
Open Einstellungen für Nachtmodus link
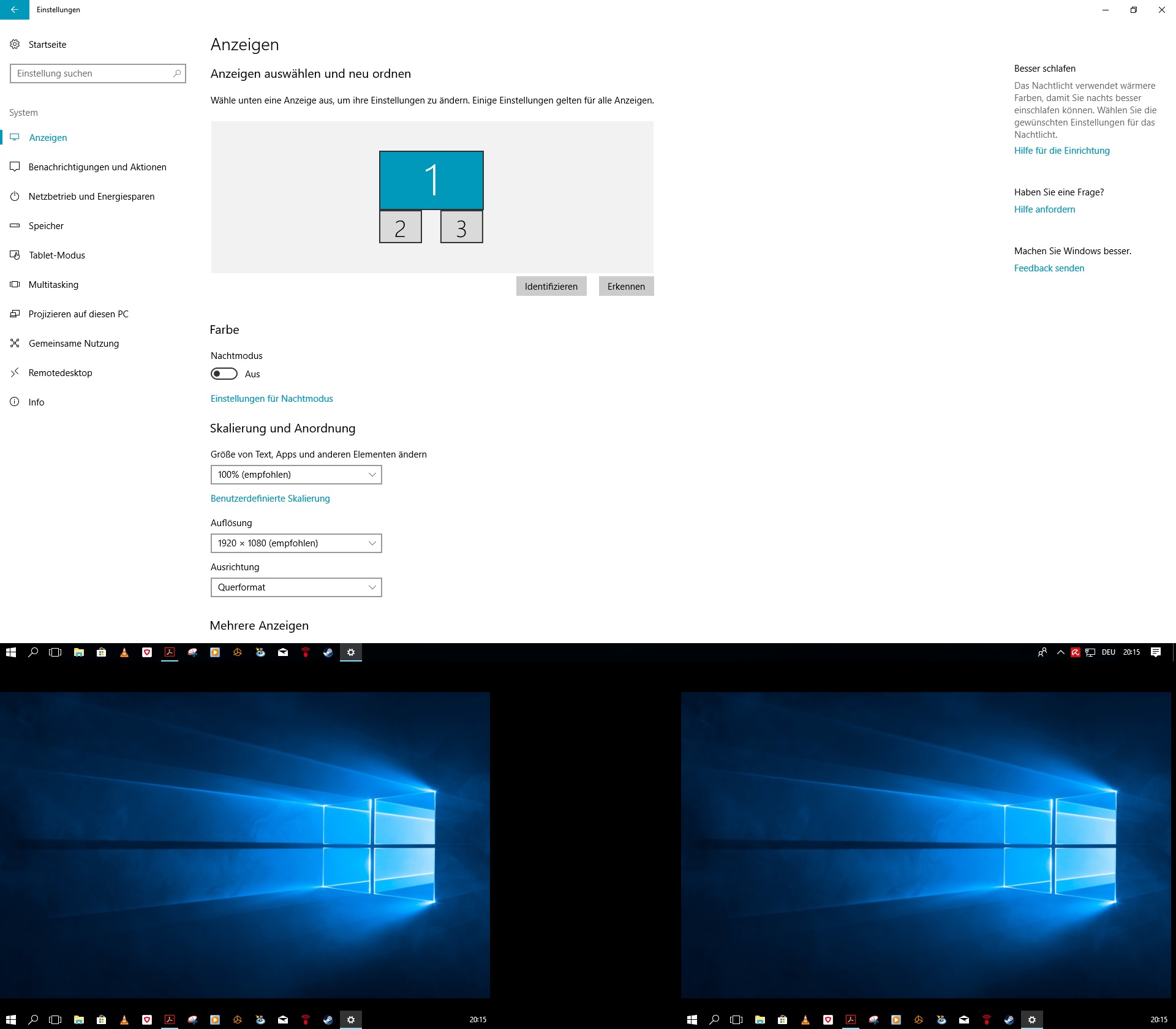coord(271,398)
